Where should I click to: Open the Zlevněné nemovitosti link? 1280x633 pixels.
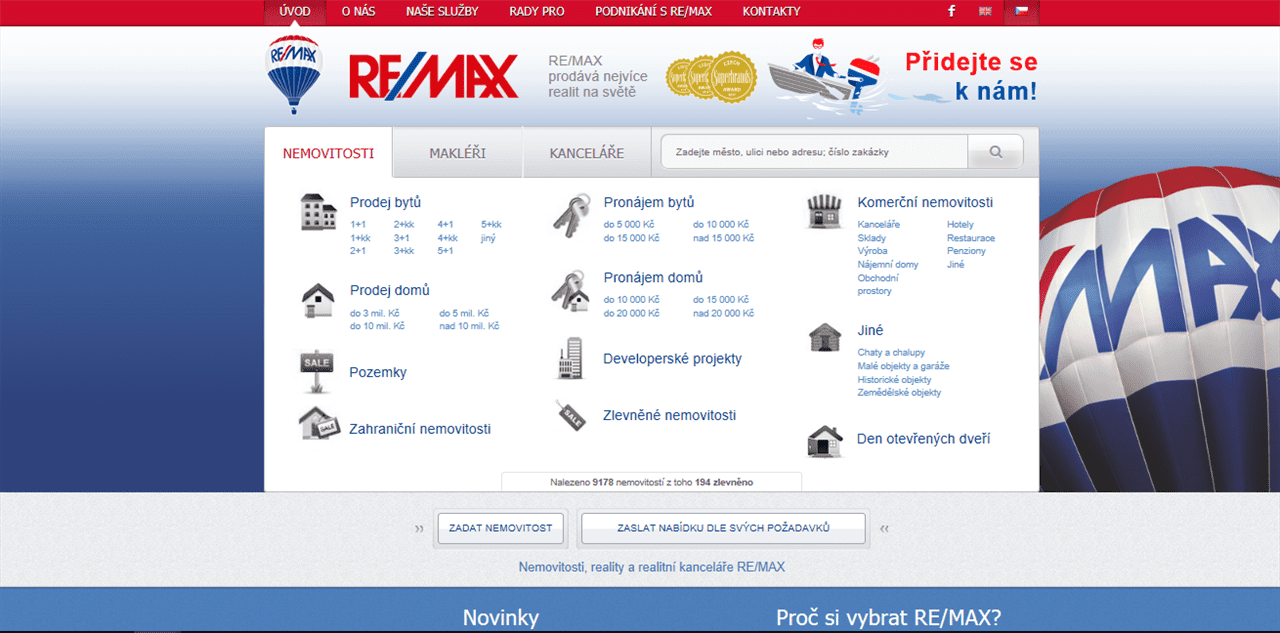click(x=670, y=415)
